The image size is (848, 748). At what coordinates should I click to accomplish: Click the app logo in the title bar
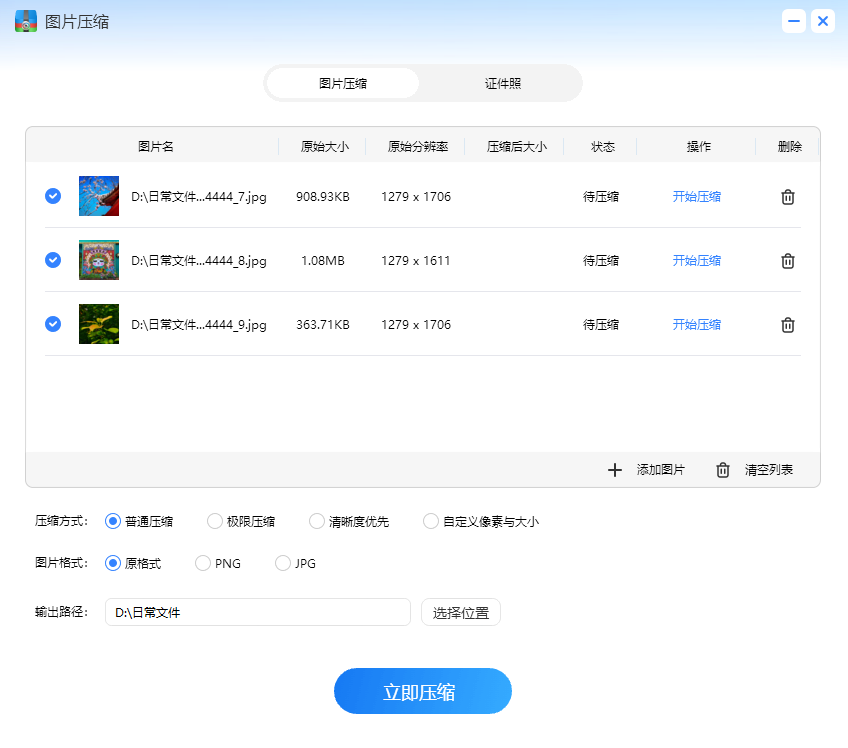[x=25, y=20]
